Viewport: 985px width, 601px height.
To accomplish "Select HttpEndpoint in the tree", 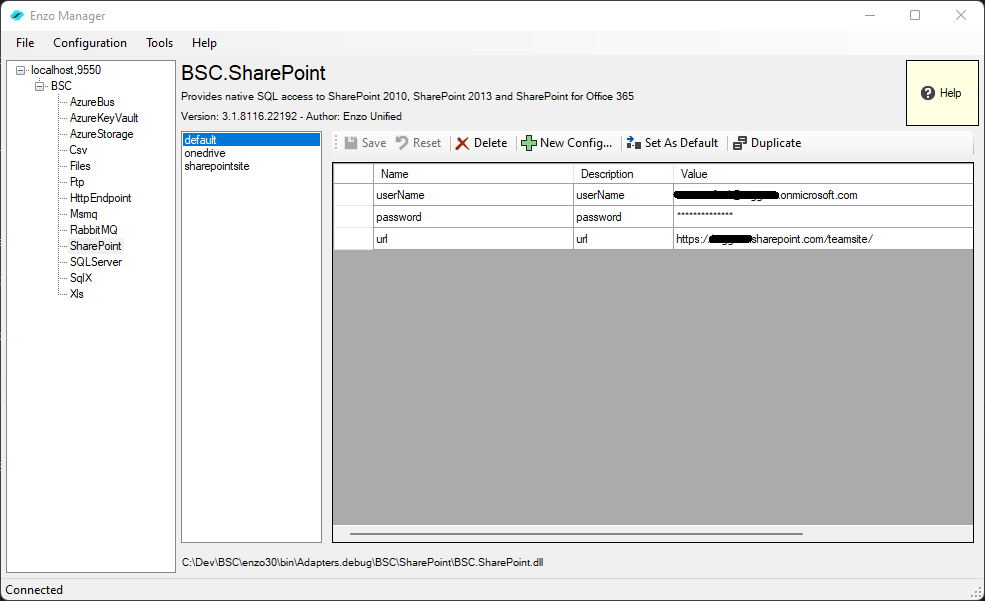I will [101, 198].
